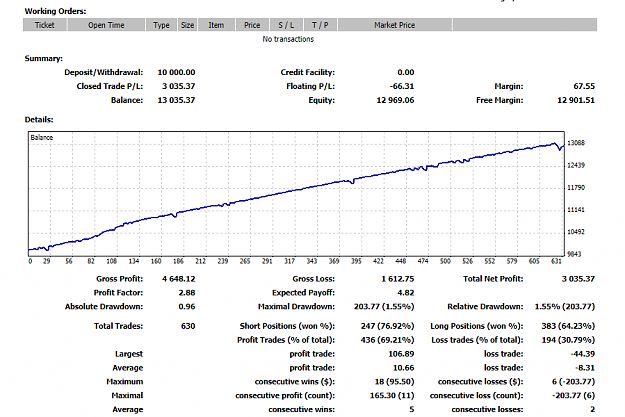Click the 317 x-axis tick label
Screen dimensions: 625x417
pyautogui.click(x=289, y=261)
